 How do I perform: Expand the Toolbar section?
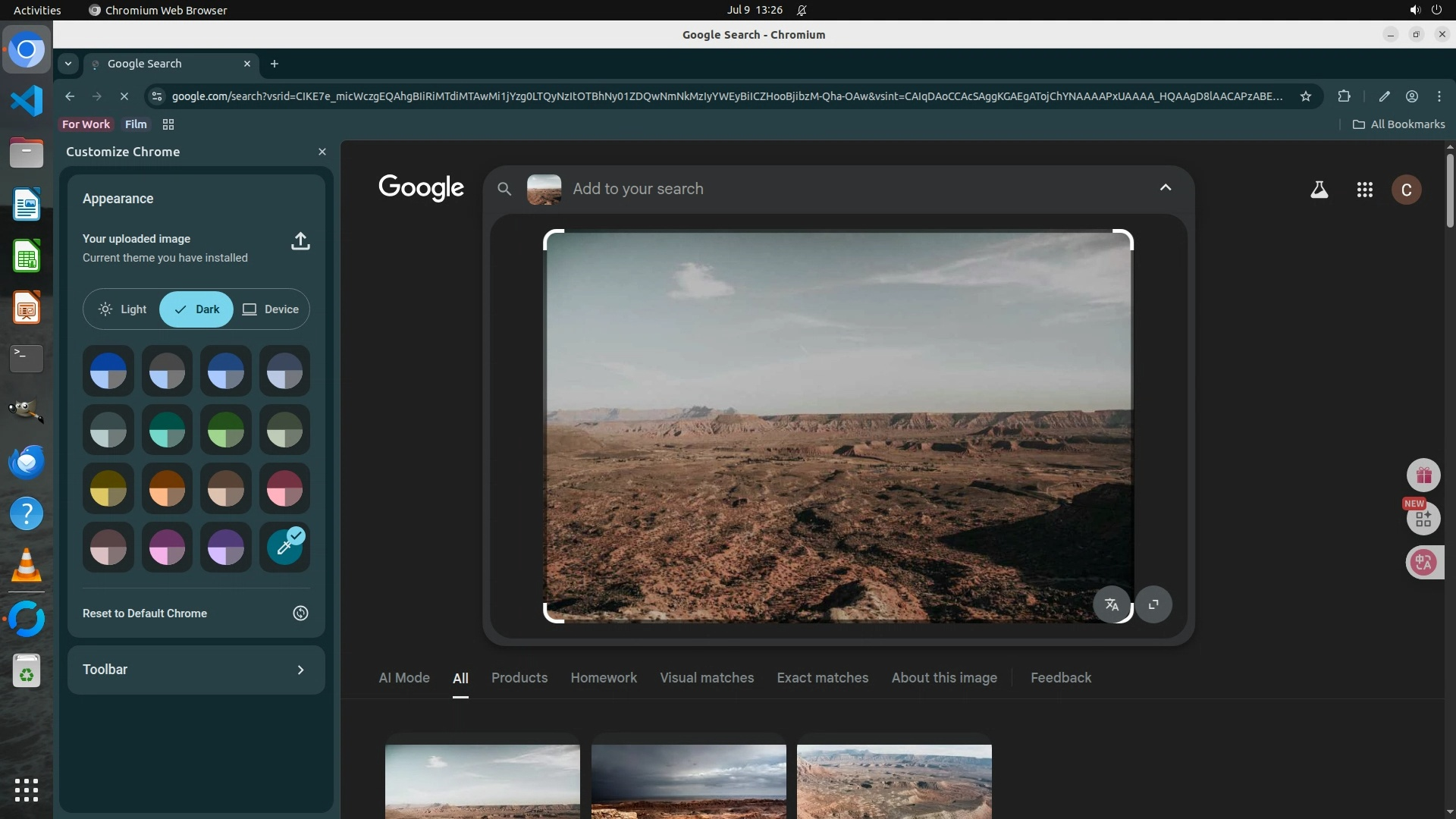click(300, 670)
